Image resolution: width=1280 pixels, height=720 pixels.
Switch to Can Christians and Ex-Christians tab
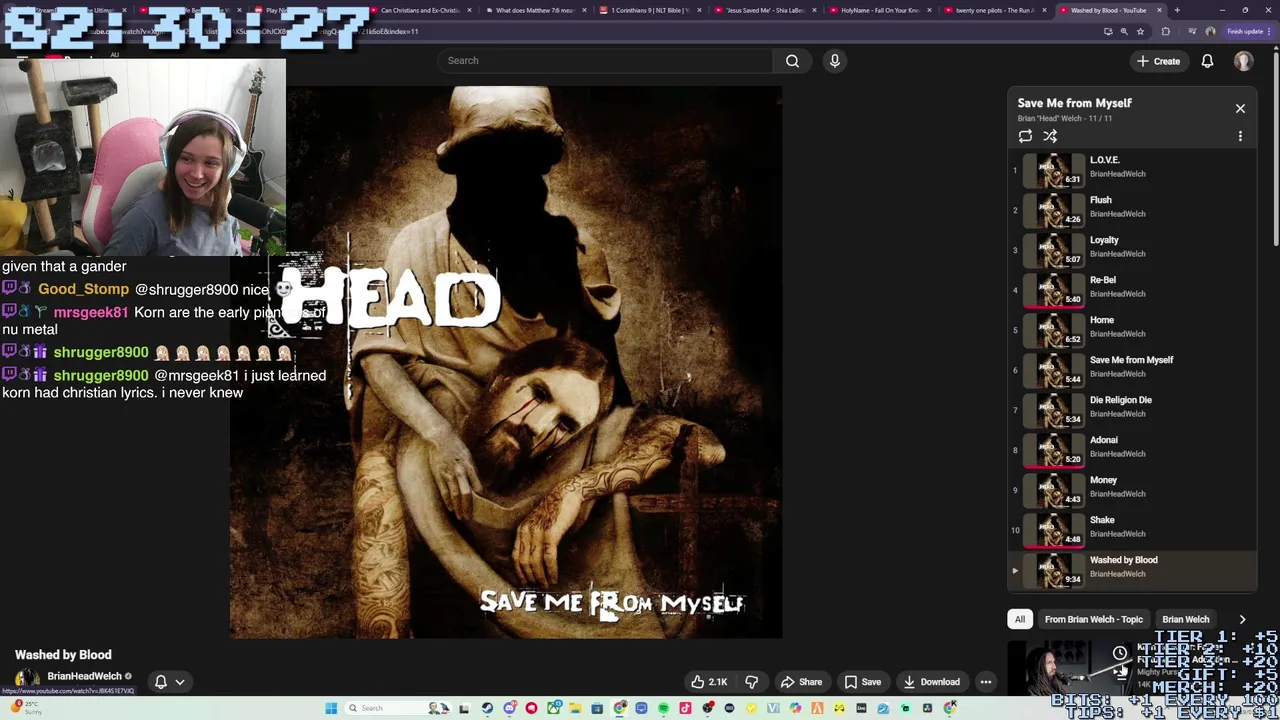pos(420,10)
